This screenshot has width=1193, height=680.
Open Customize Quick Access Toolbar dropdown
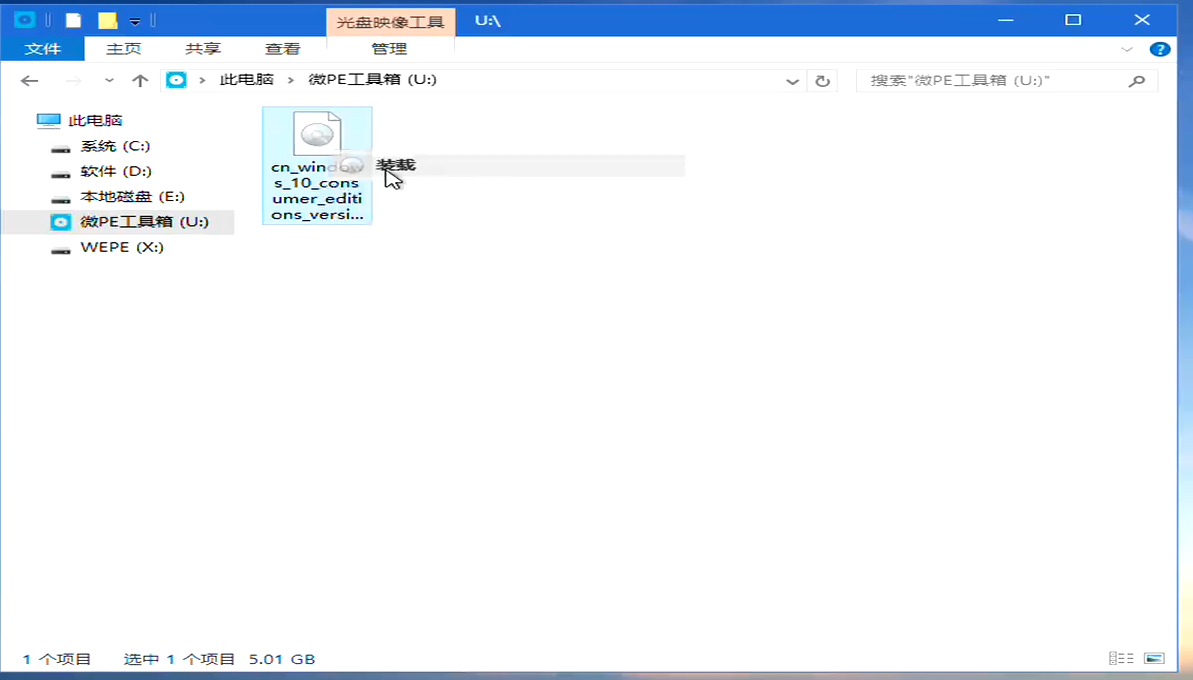coord(135,21)
